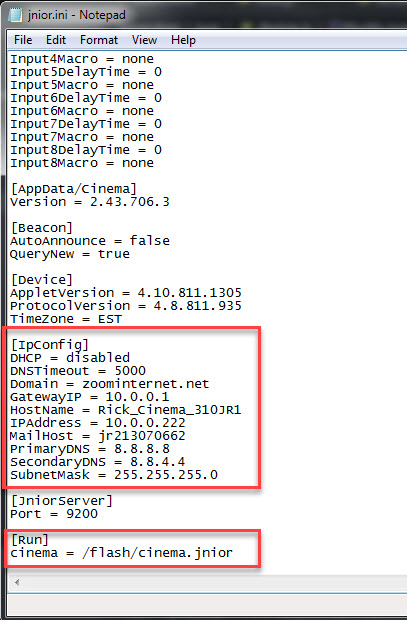Open the View menu
Image resolution: width=407 pixels, height=620 pixels.
pyautogui.click(x=144, y=40)
